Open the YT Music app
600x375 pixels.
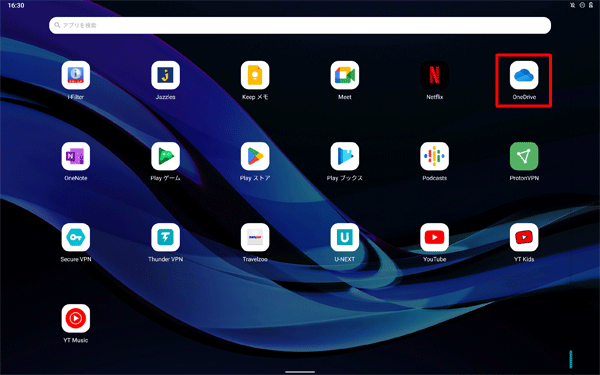tap(76, 318)
